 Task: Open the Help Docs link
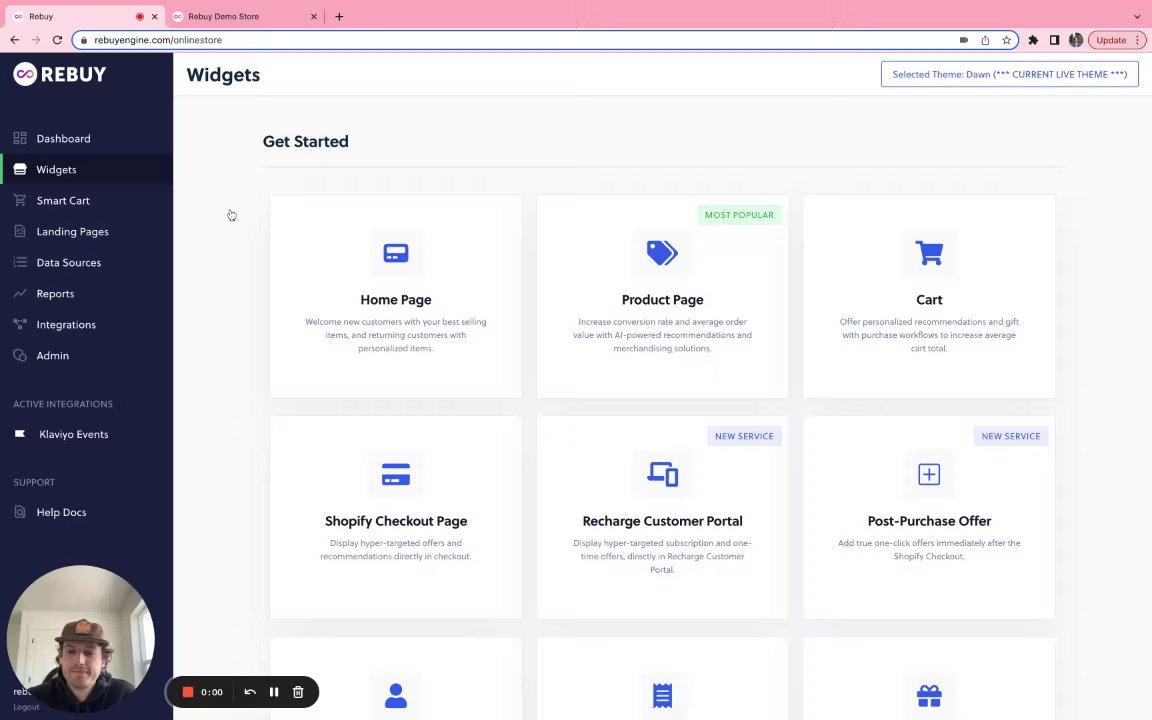tap(62, 512)
